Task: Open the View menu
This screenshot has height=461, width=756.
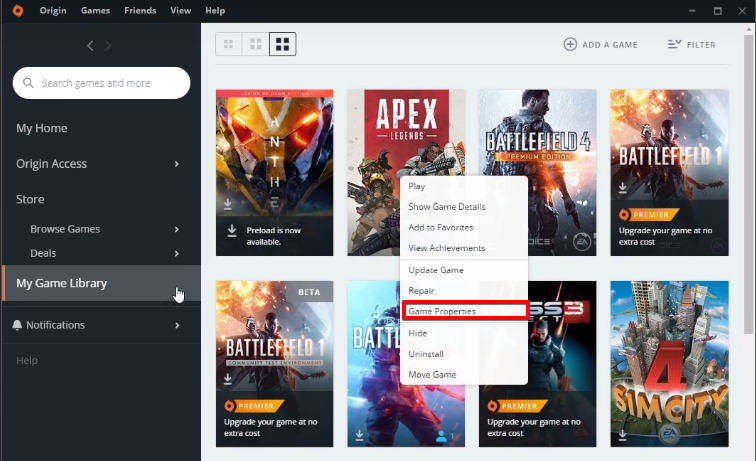Action: (181, 11)
